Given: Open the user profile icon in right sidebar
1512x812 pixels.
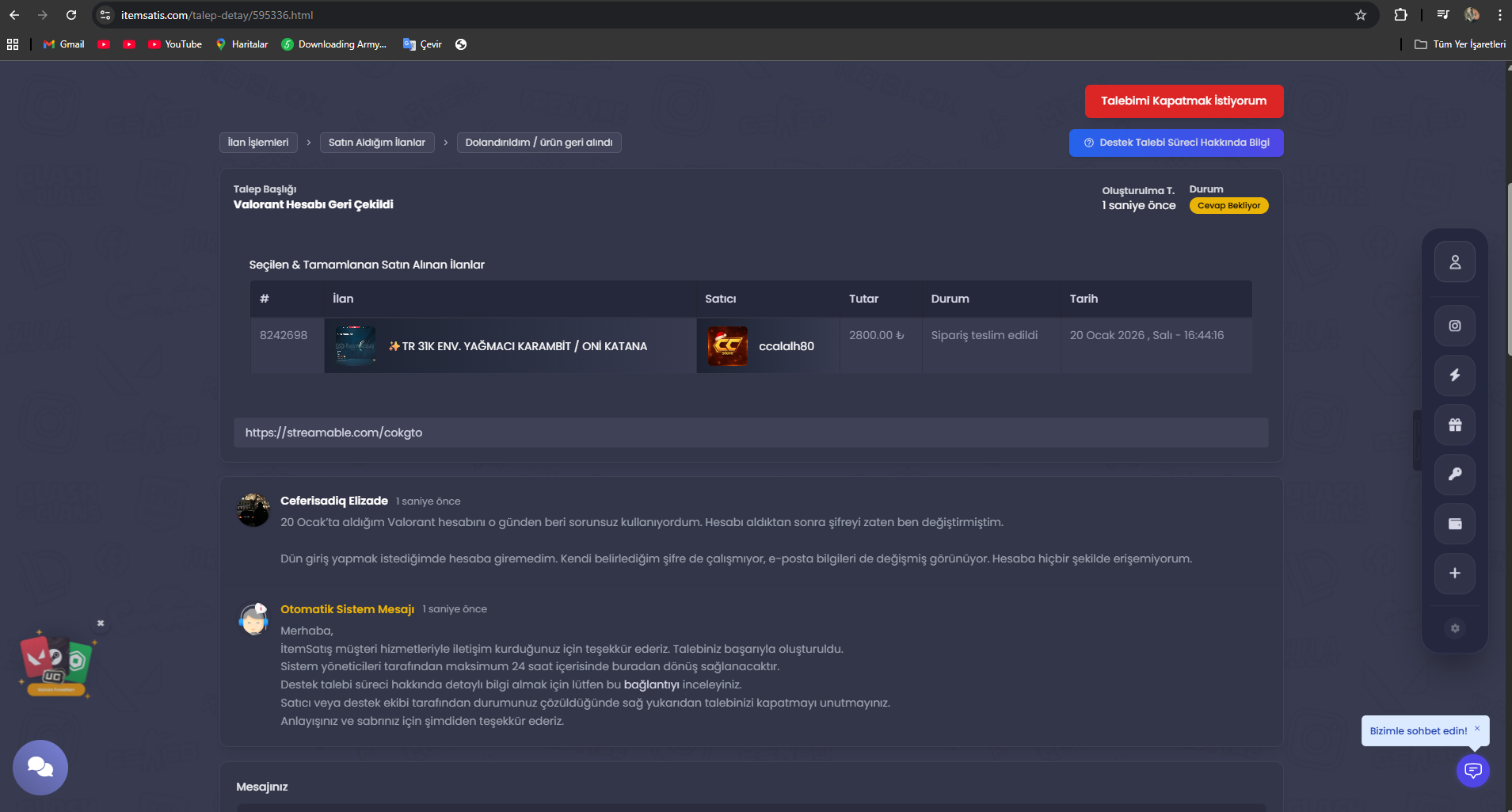Looking at the screenshot, I should [1455, 262].
